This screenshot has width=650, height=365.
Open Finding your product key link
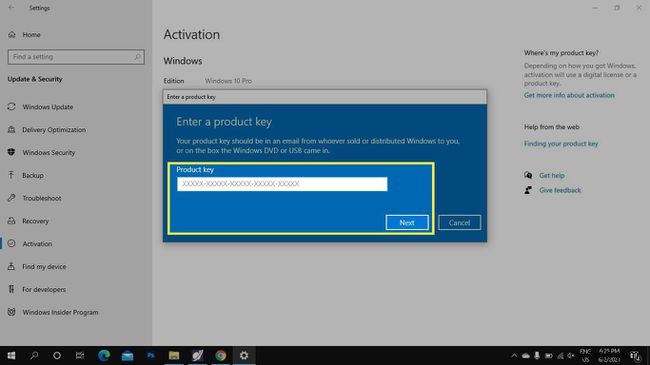(x=561, y=144)
